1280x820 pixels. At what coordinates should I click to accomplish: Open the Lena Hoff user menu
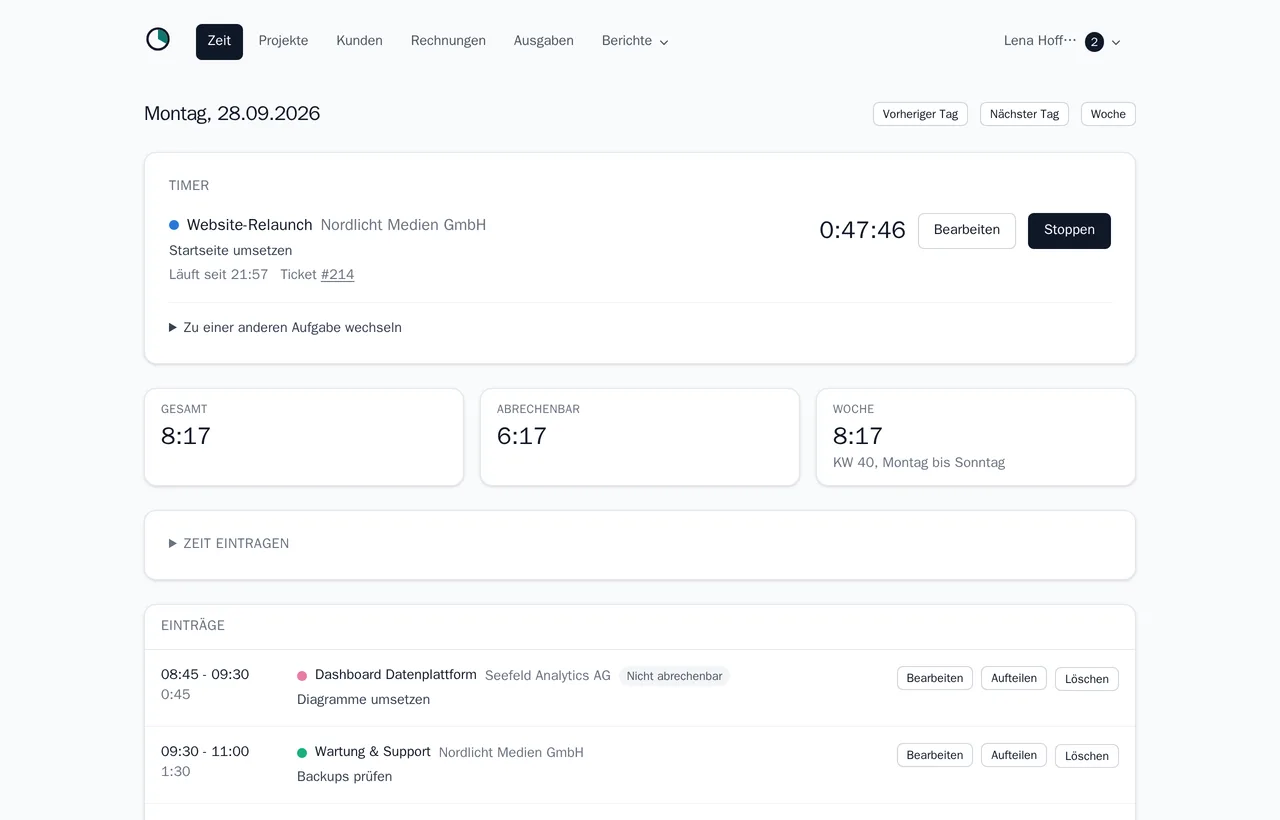(x=1062, y=42)
